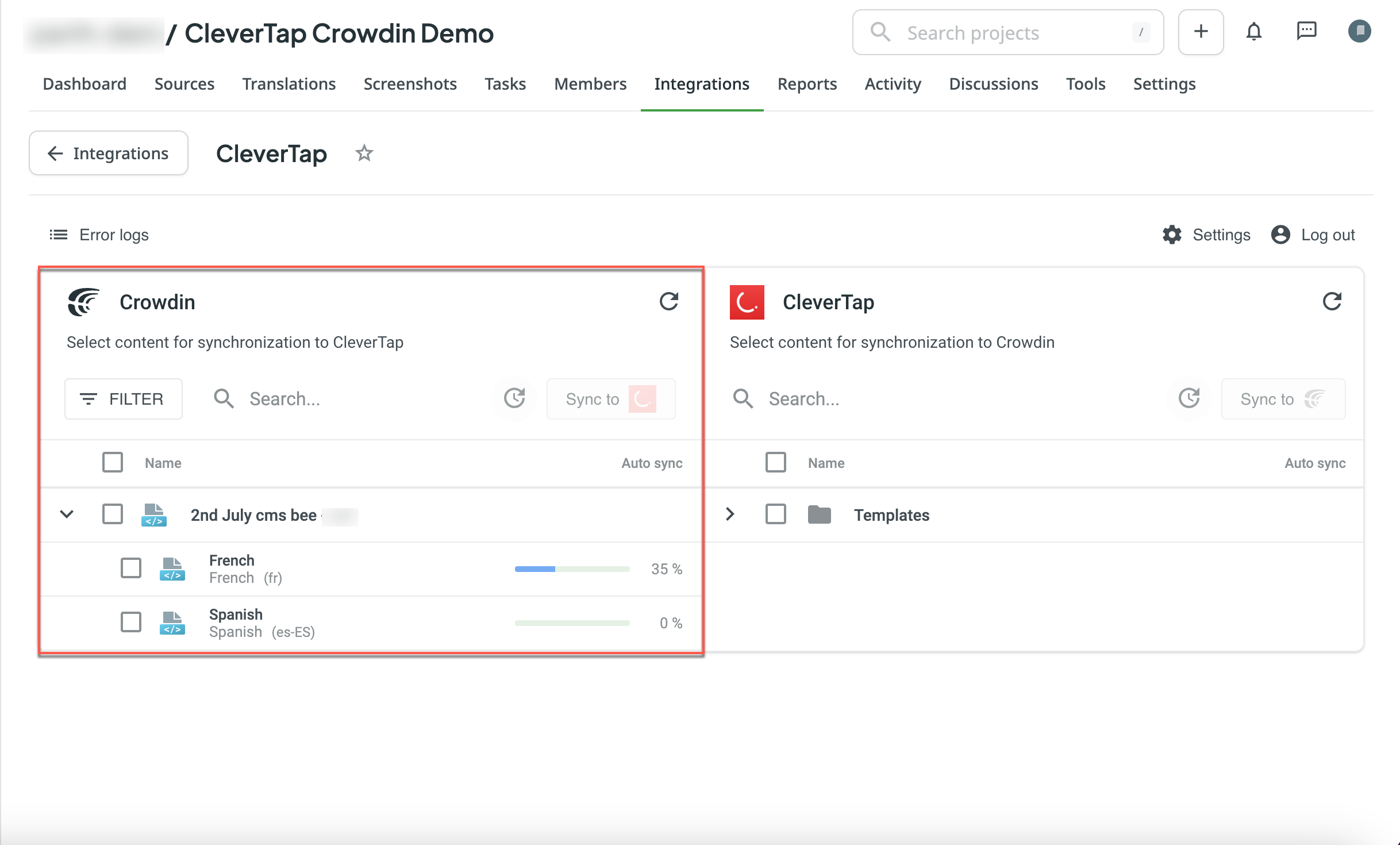
Task: Expand the Templates folder
Action: (730, 514)
